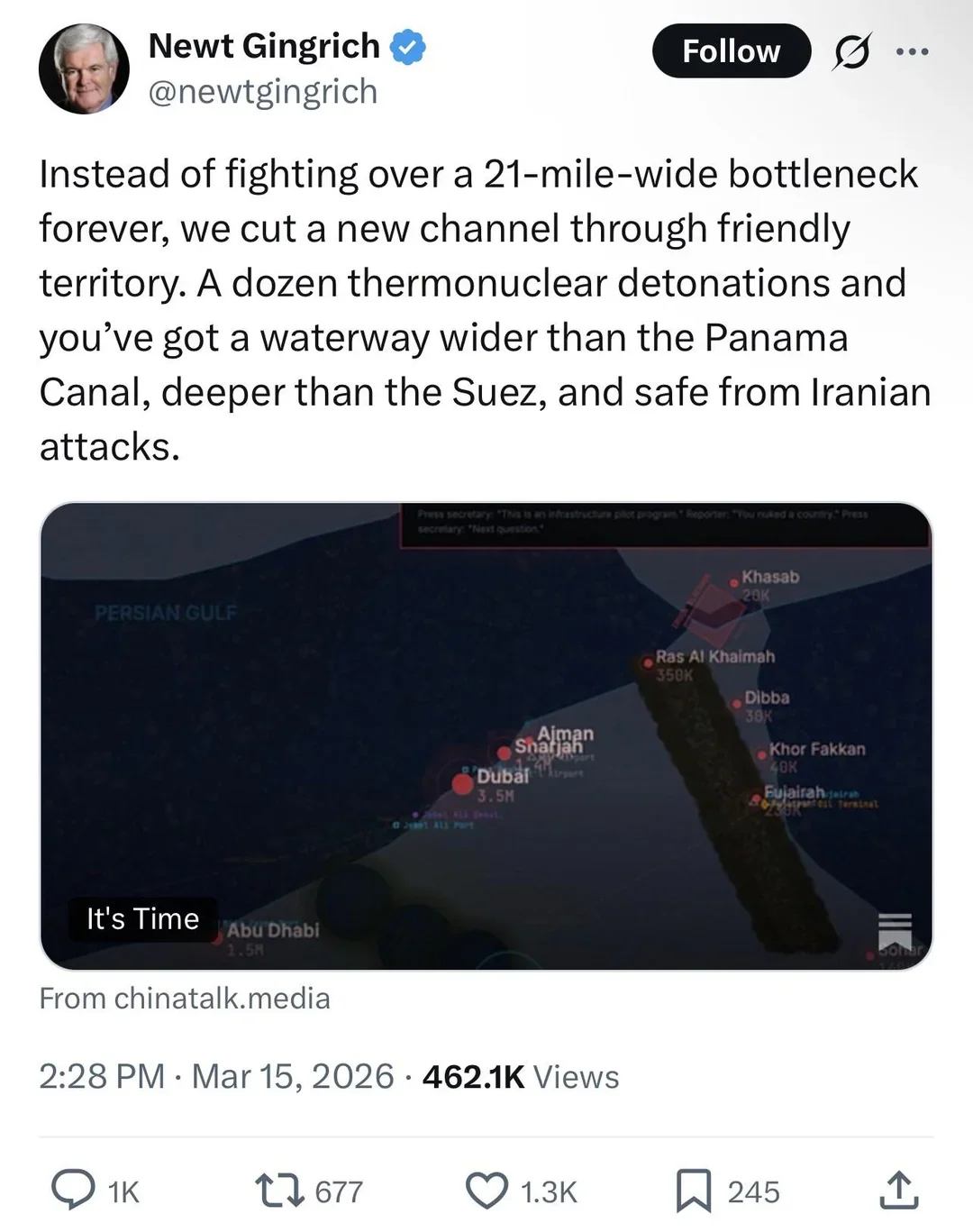Click the @newtgingrich handle
The width and height of the screenshot is (973, 1232).
click(262, 92)
